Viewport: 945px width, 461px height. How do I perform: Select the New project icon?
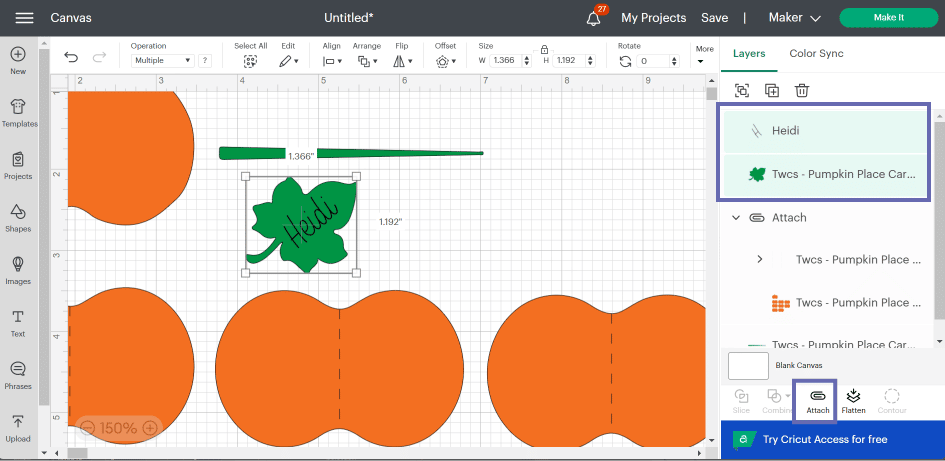click(18, 61)
